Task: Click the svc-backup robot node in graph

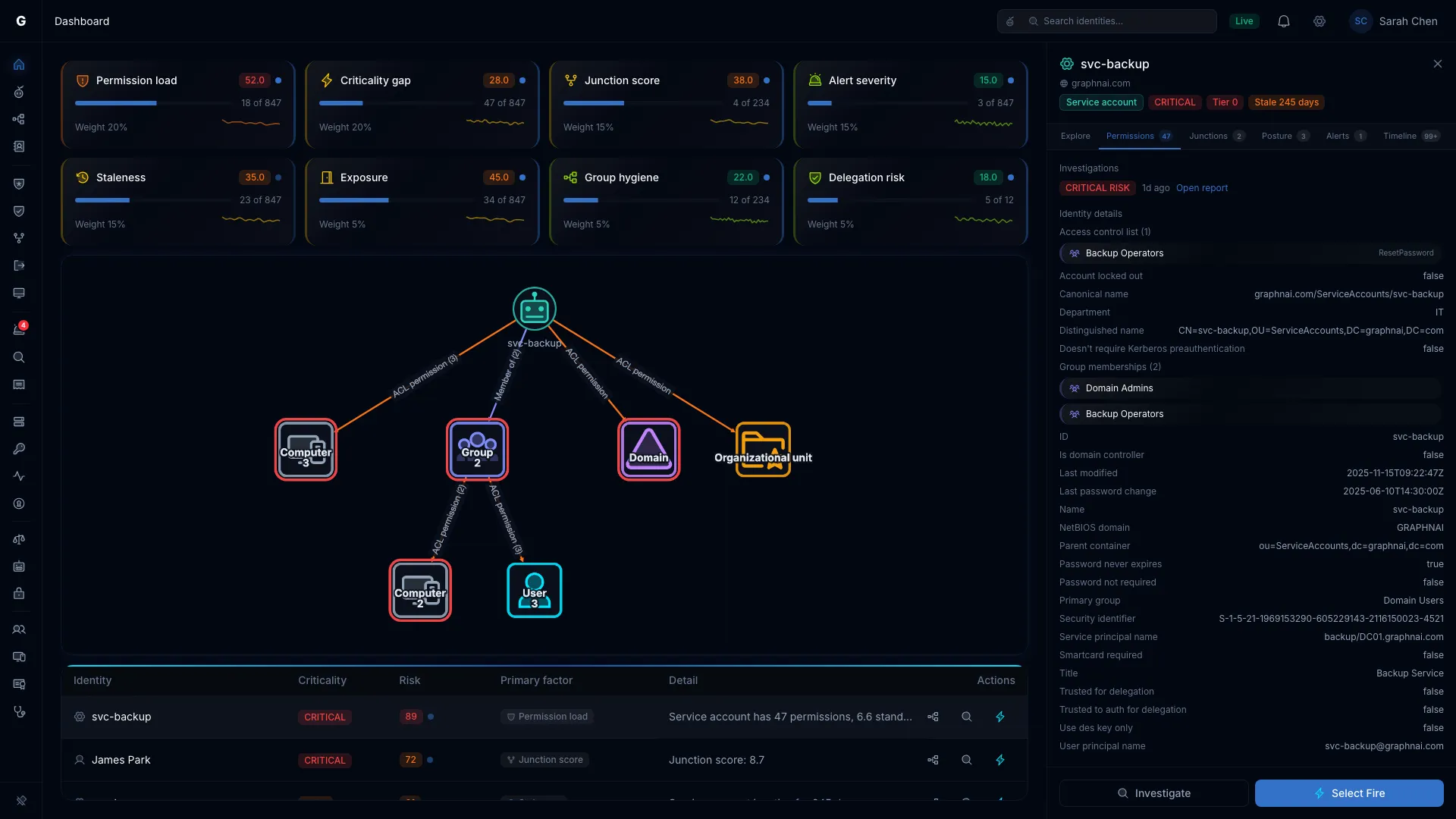Action: point(535,309)
